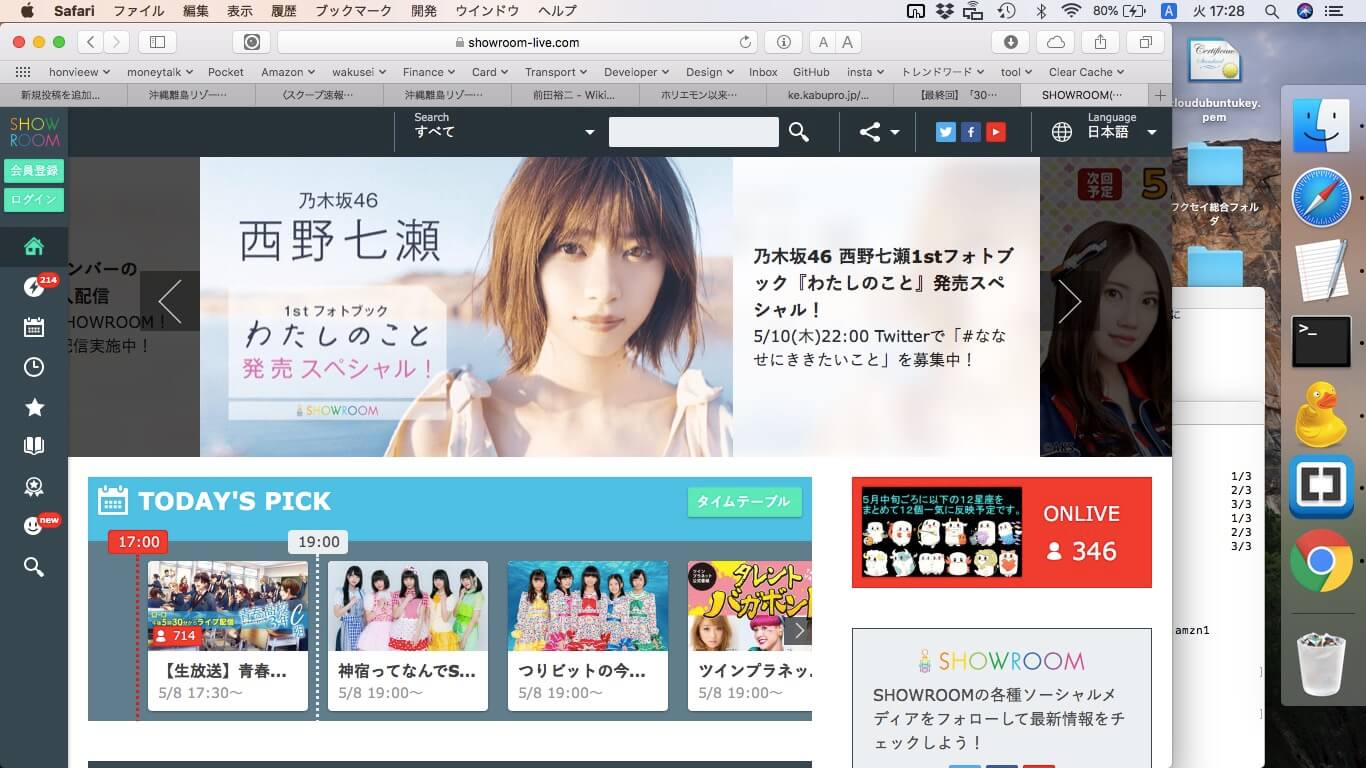1366x768 pixels.
Task: Expand the Finance bookmarks folder
Action: pos(429,72)
